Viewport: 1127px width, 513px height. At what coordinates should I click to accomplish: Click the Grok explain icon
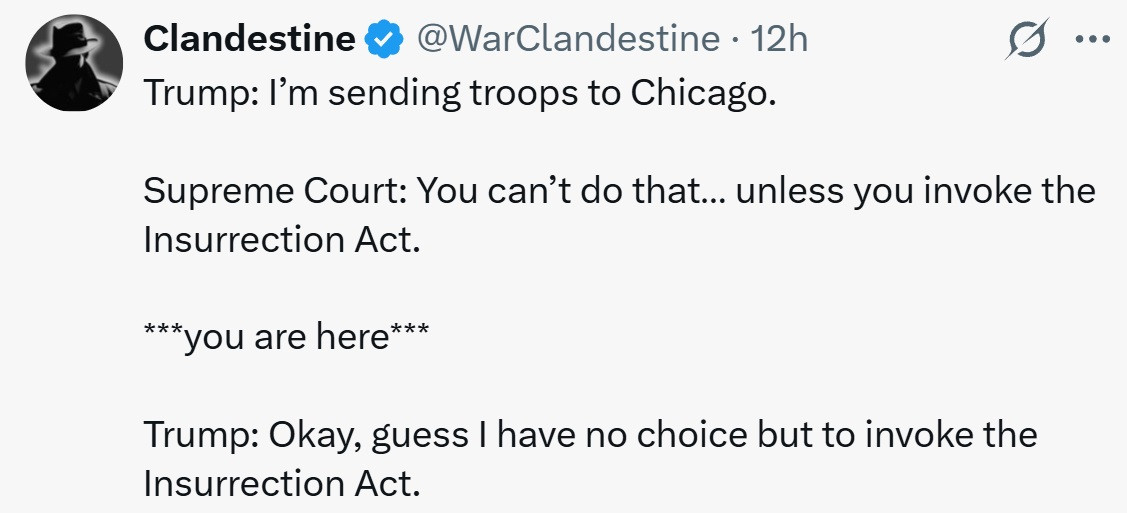point(1029,40)
